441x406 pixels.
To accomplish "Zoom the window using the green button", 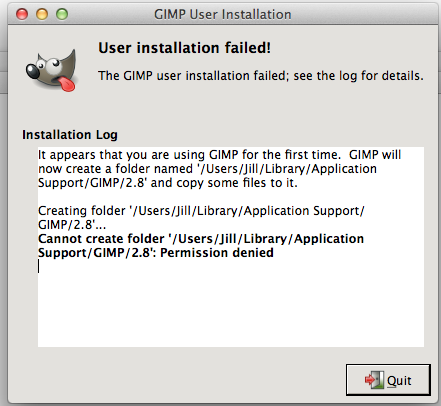I will click(x=62, y=14).
